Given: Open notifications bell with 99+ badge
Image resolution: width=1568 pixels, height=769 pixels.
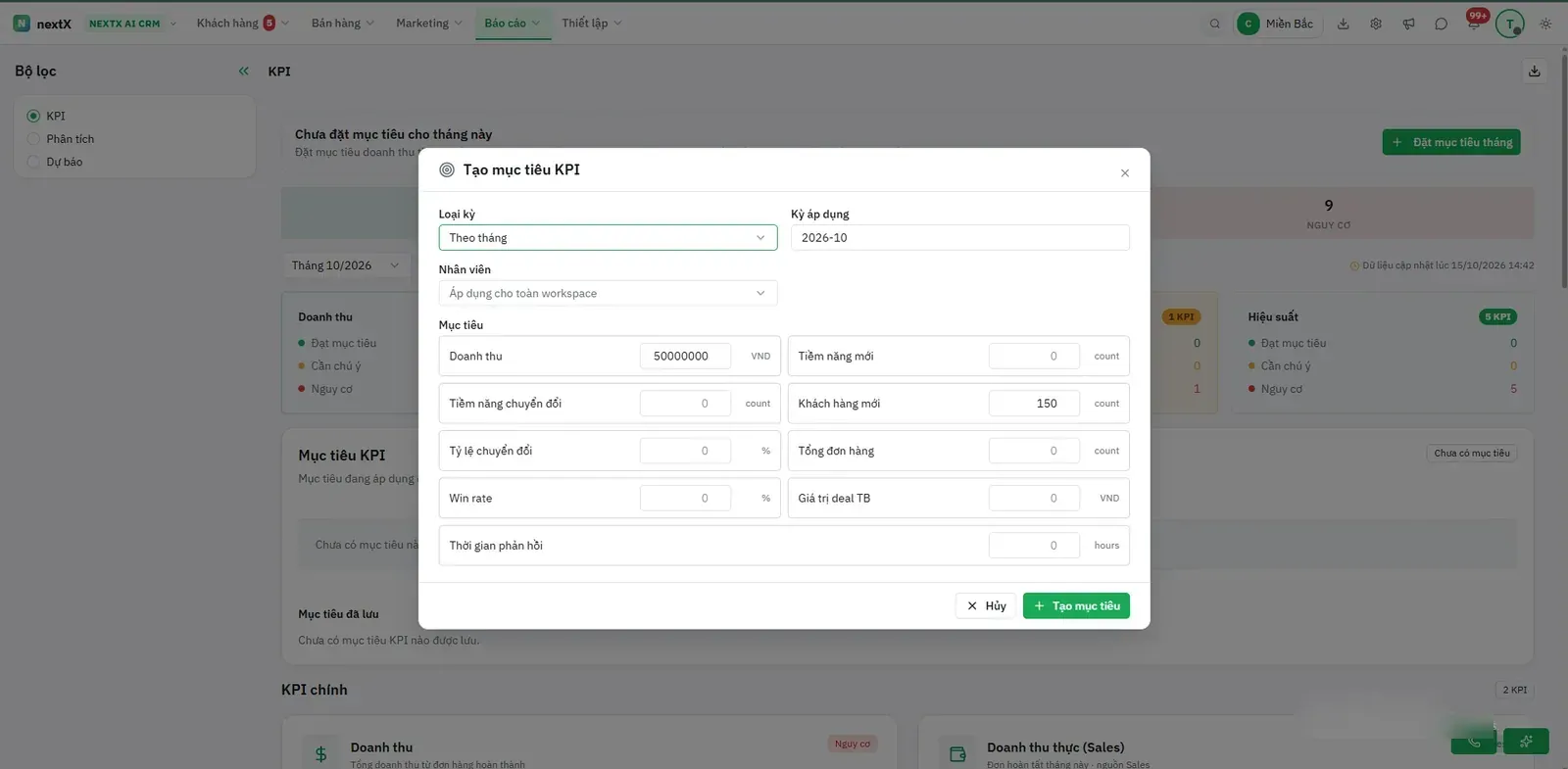Looking at the screenshot, I should coord(1474,22).
